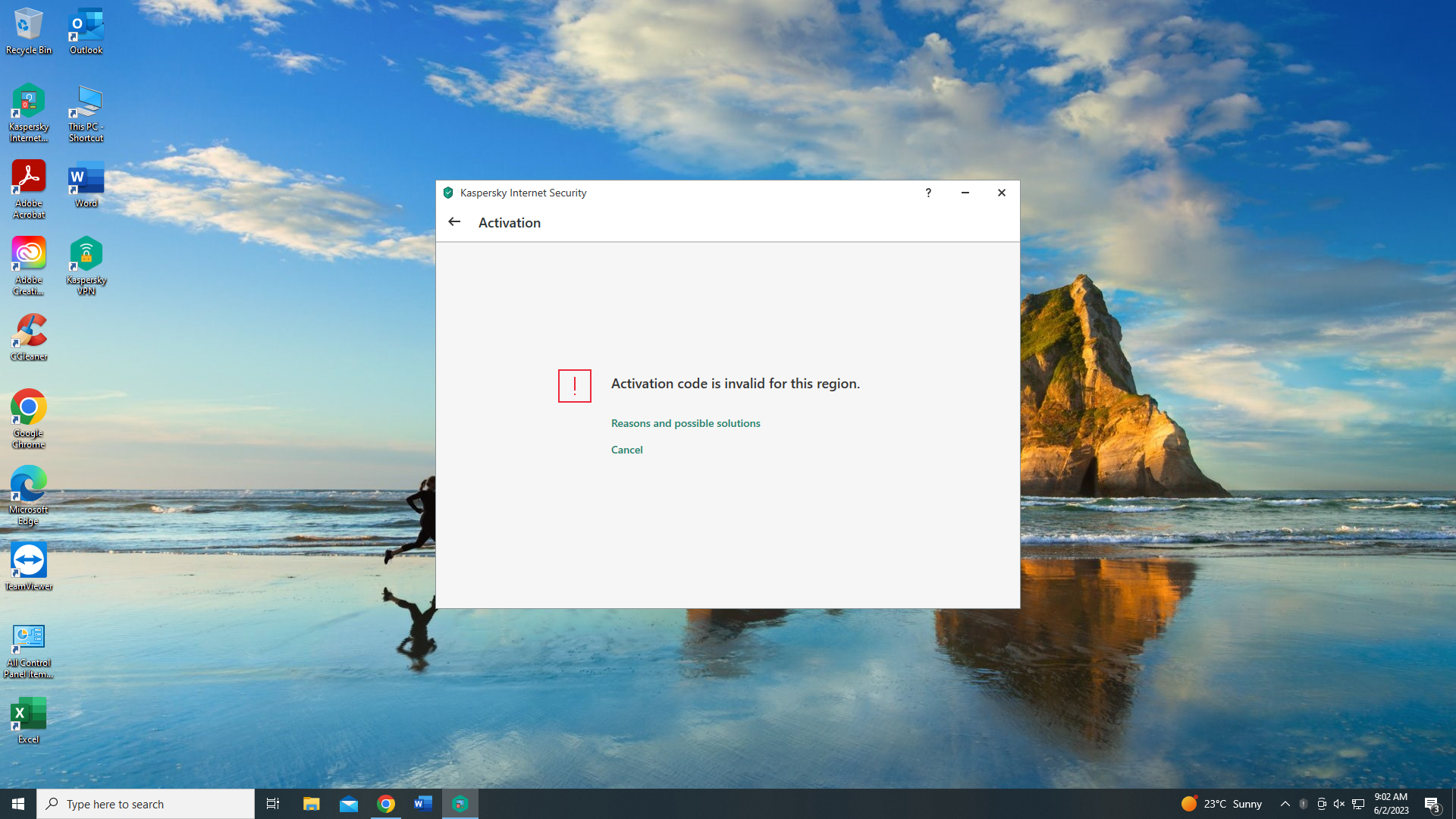Open Adobe Acrobat desktop shortcut

[29, 189]
